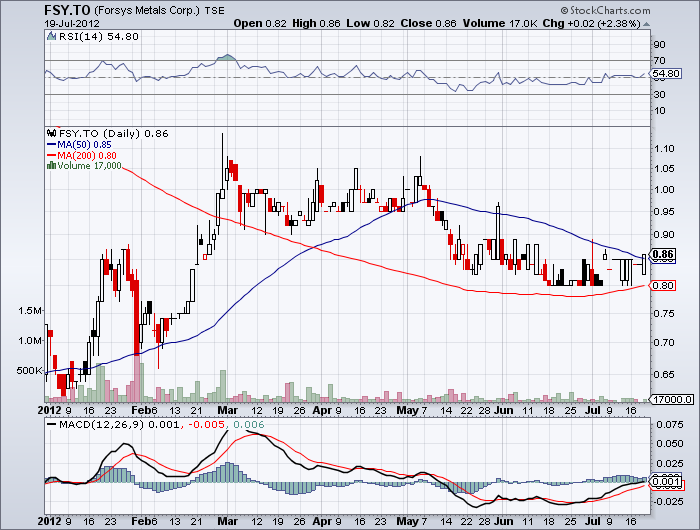Click the (Forsys Metals Corp.) company name
Screen dimensions: 700x530
coord(147,10)
